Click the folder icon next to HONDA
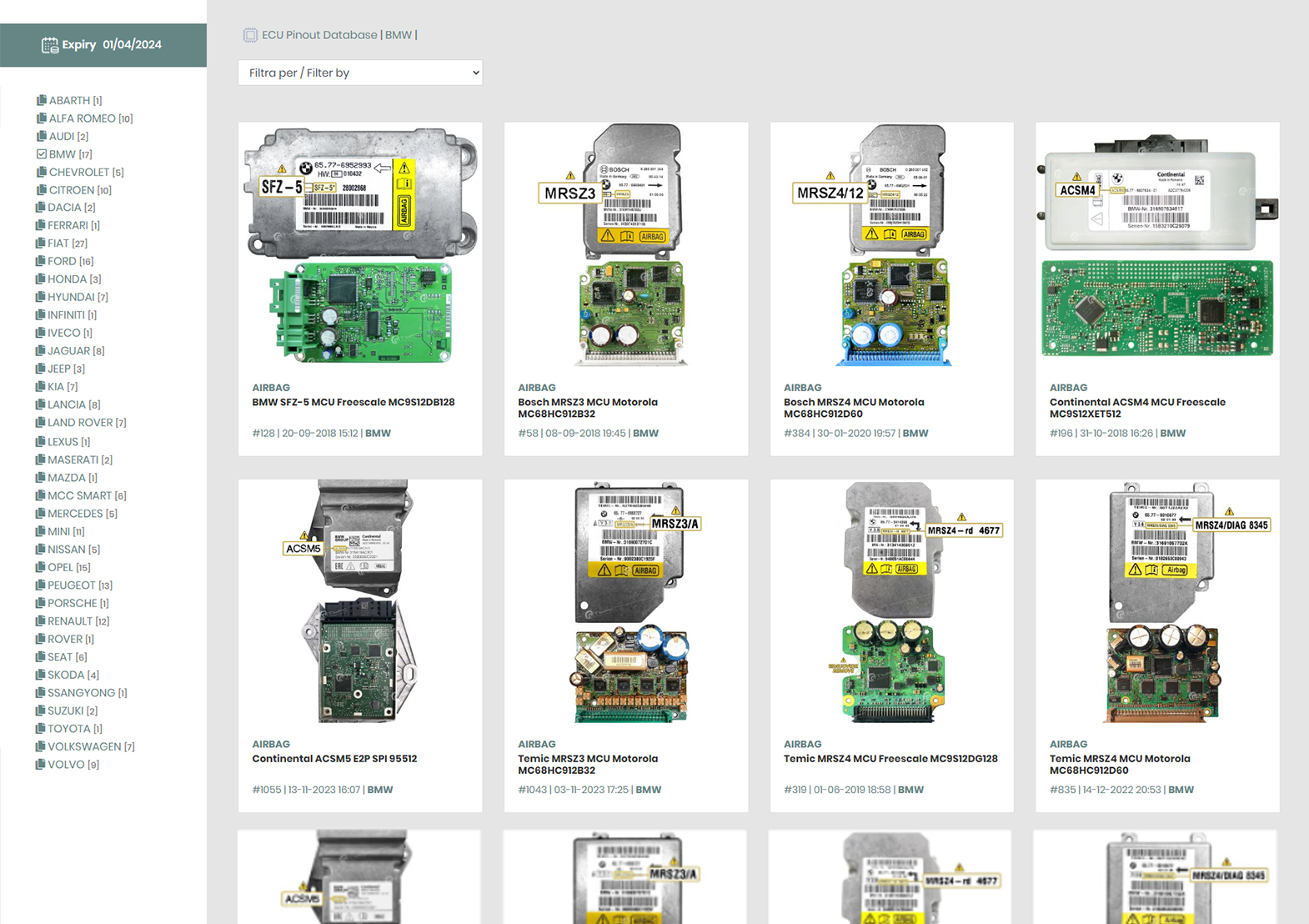Screen dimensions: 1309x924 pos(40,279)
